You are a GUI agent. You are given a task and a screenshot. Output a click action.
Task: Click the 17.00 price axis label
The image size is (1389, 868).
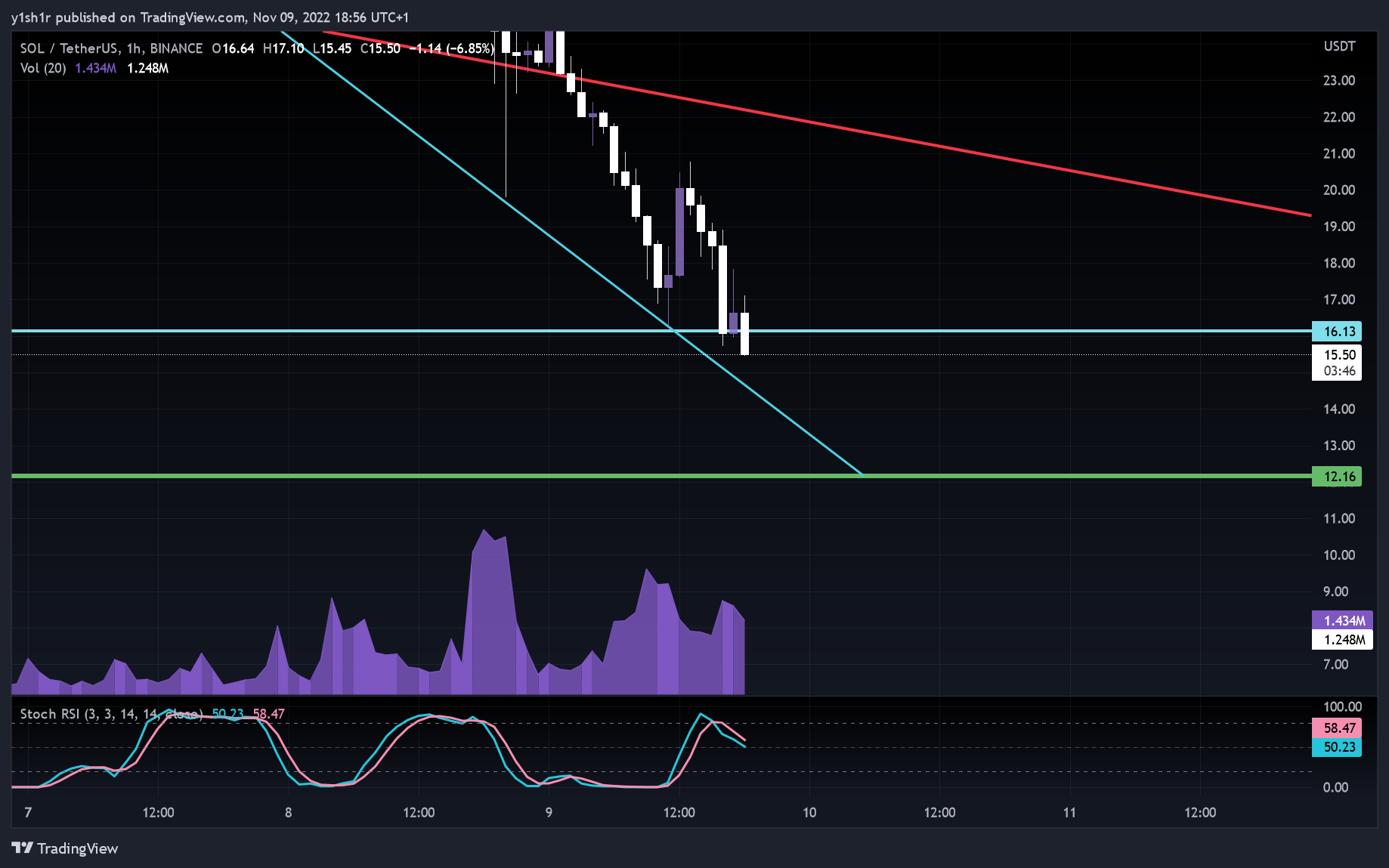tap(1339, 299)
